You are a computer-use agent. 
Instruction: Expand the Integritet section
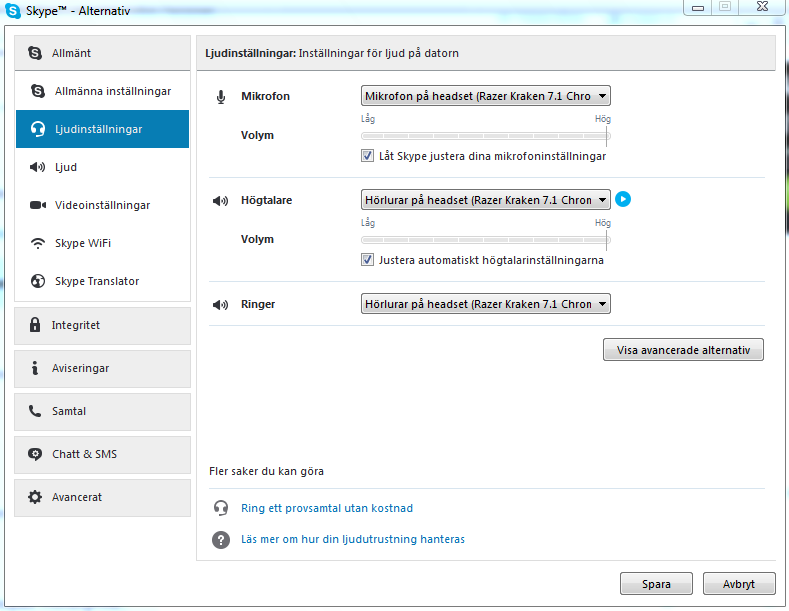[103, 326]
